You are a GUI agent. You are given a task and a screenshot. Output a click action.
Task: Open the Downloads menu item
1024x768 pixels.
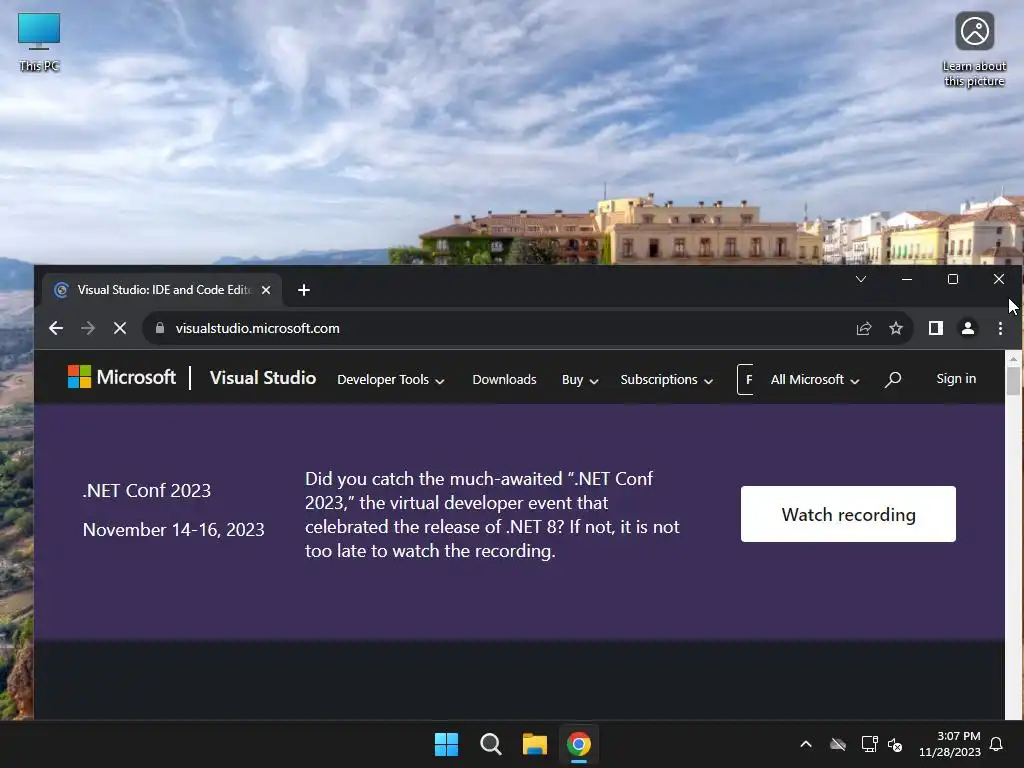504,379
